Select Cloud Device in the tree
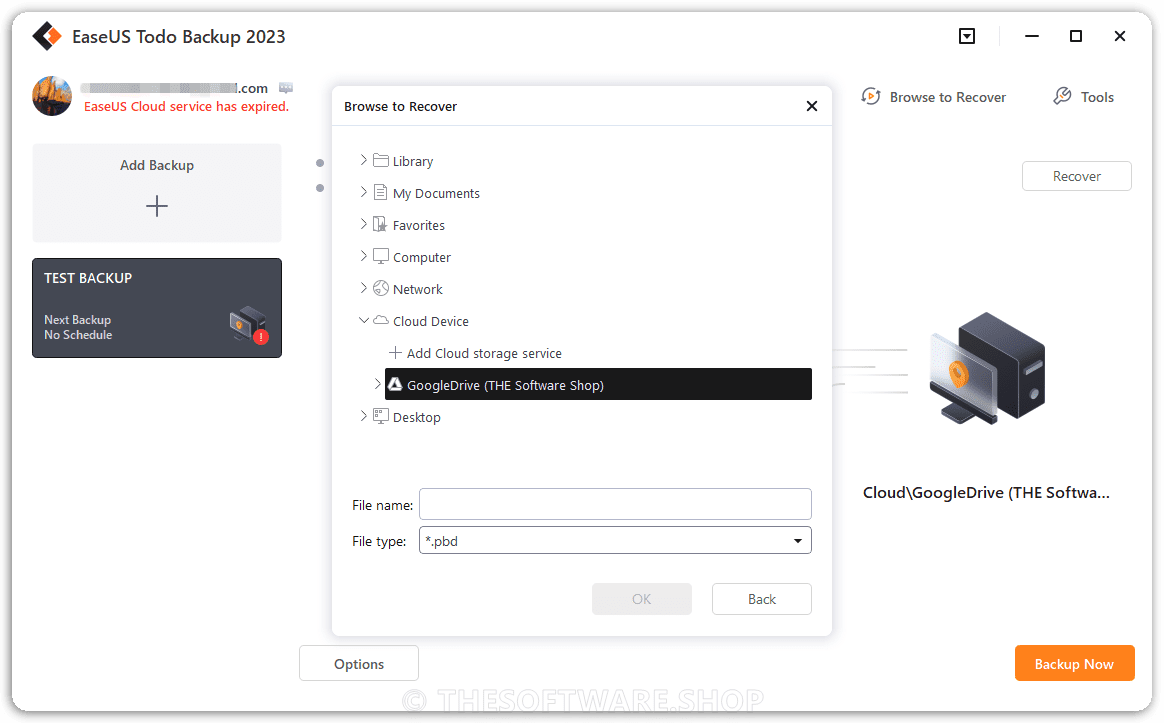Viewport: 1164px width, 723px height. click(431, 321)
